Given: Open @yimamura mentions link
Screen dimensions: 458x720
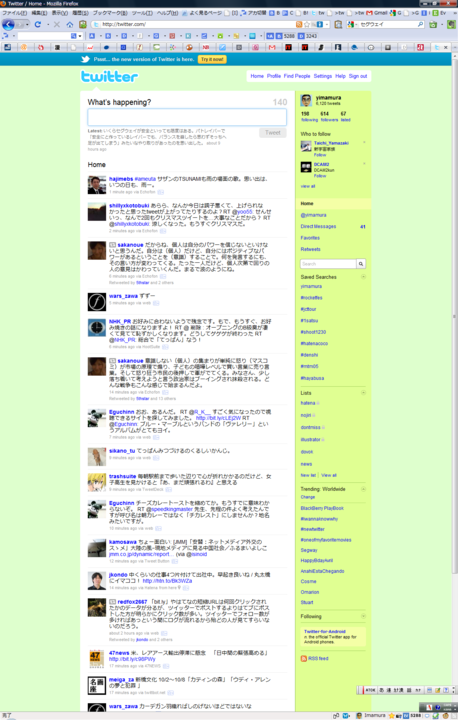Looking at the screenshot, I should [314, 215].
